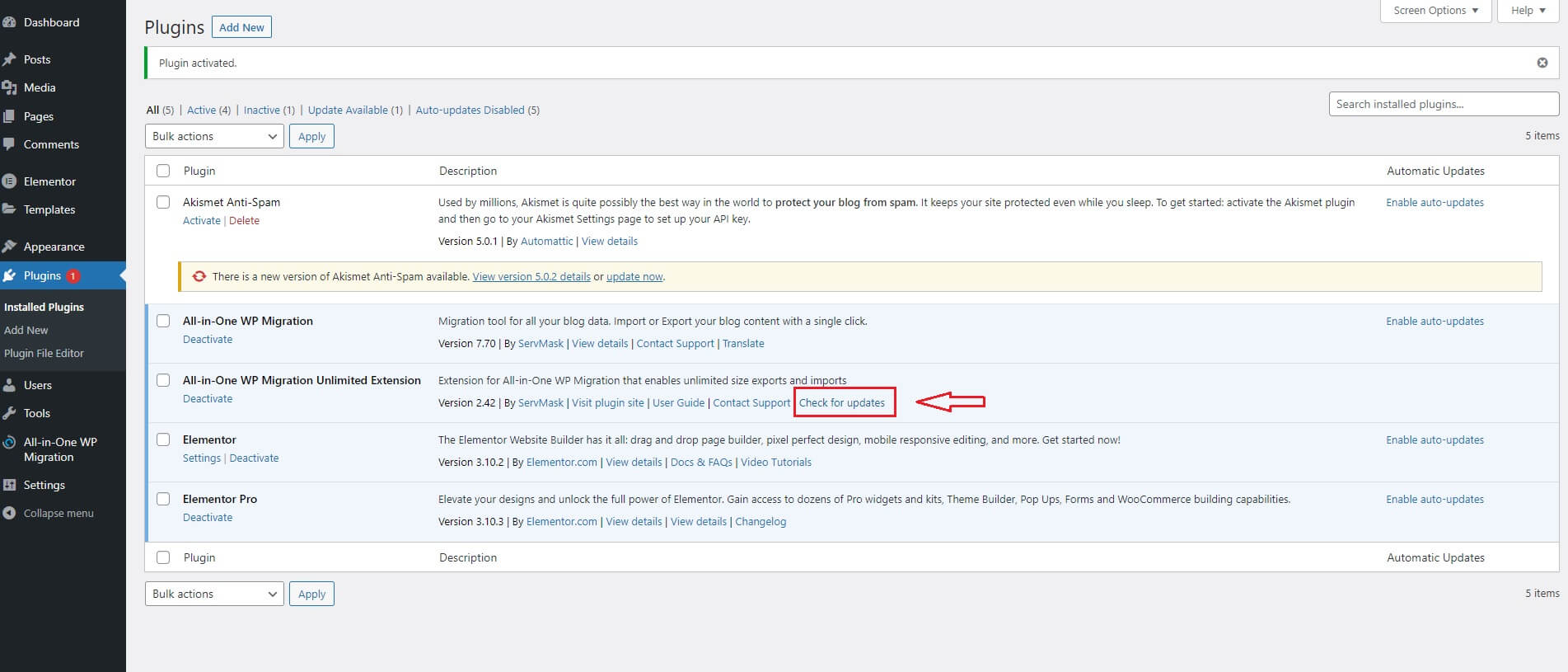1568x672 pixels.
Task: Deactivate the Elementor Pro plugin
Action: (208, 517)
